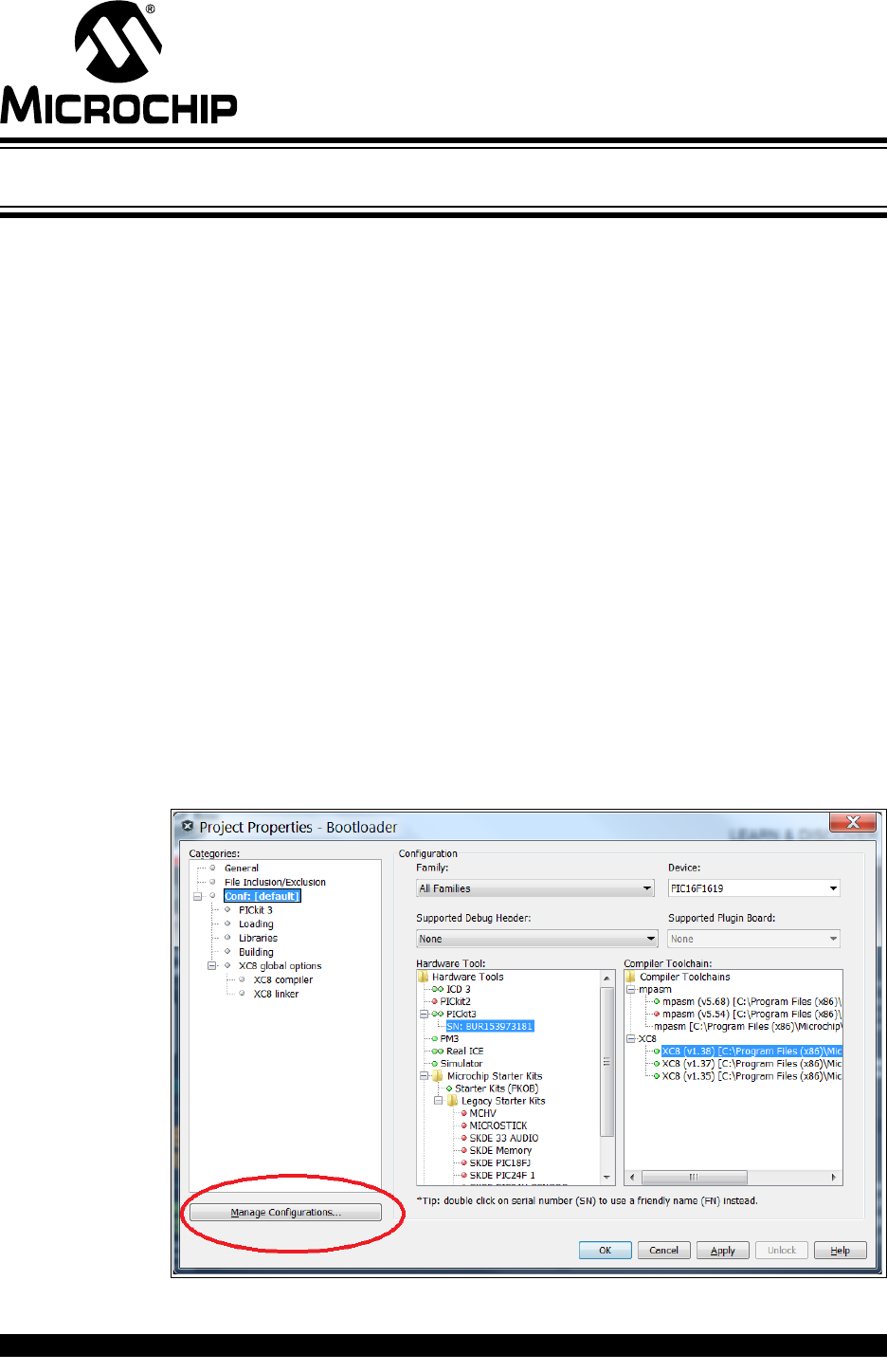The width and height of the screenshot is (887, 1372).
Task: Select the XC8 compiler category
Action: coord(283,979)
